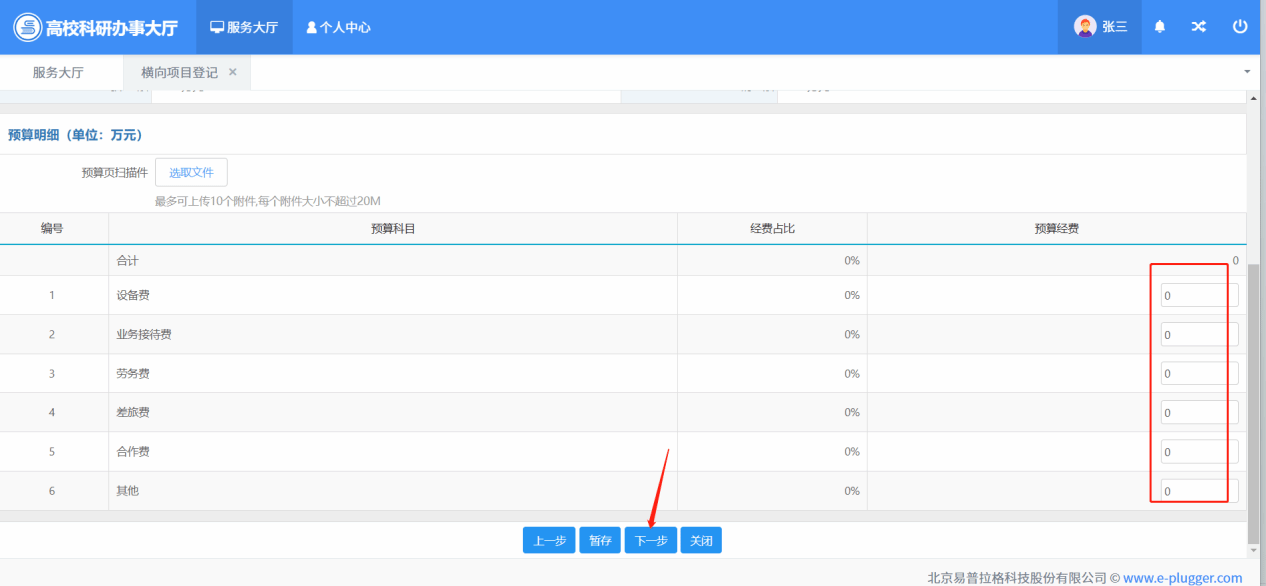Expand the tab list dropdown arrow
This screenshot has height=586, width=1266.
[1246, 72]
